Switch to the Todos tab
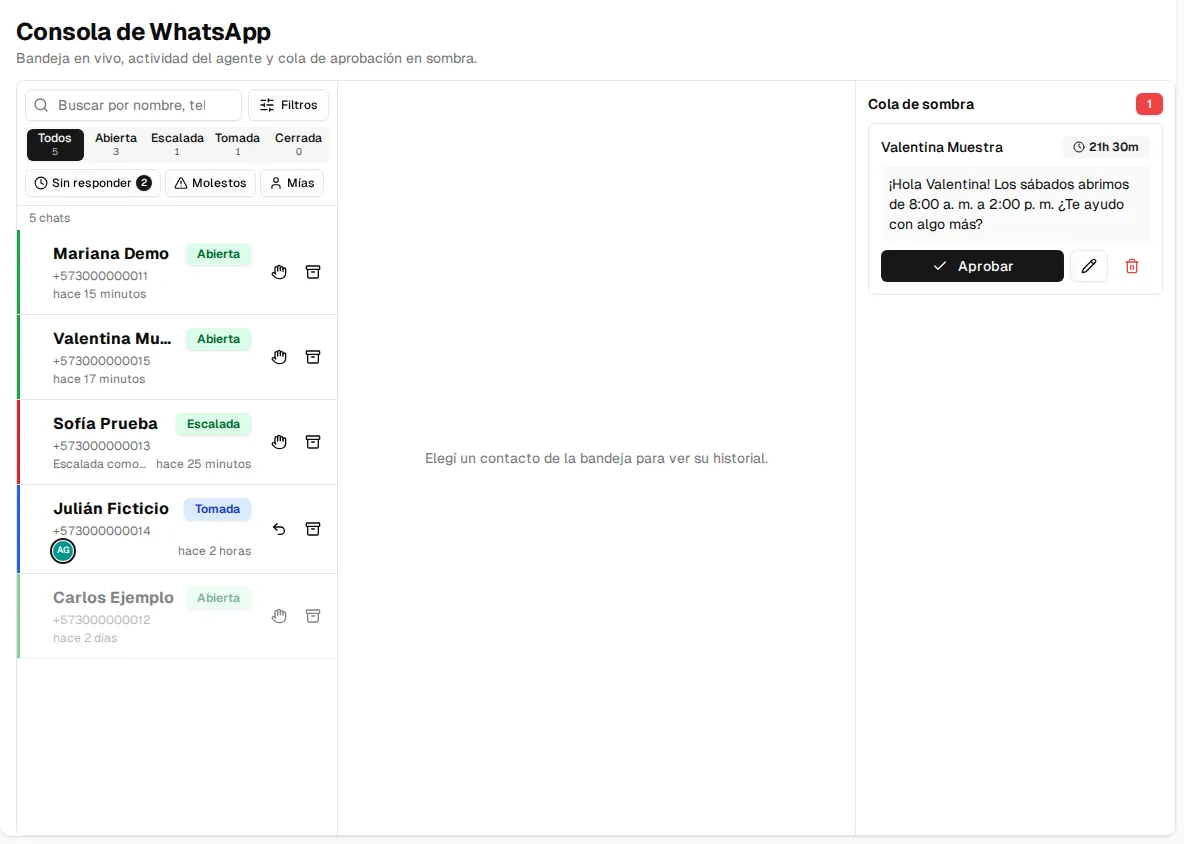This screenshot has width=1184, height=844. coord(55,144)
